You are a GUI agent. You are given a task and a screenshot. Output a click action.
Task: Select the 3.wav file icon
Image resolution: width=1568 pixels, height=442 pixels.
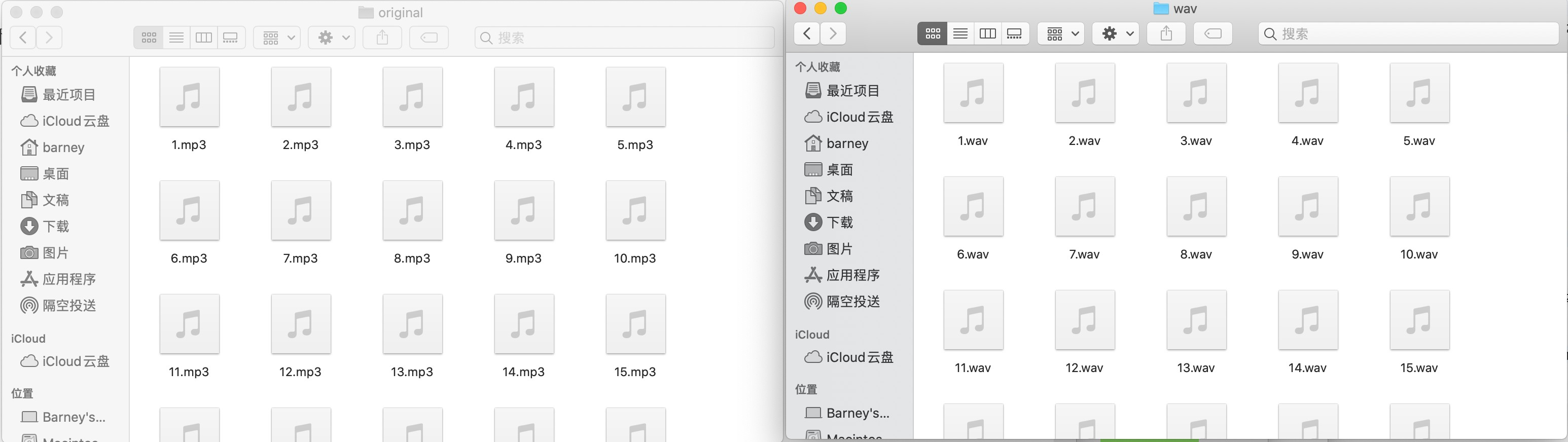(x=1197, y=93)
